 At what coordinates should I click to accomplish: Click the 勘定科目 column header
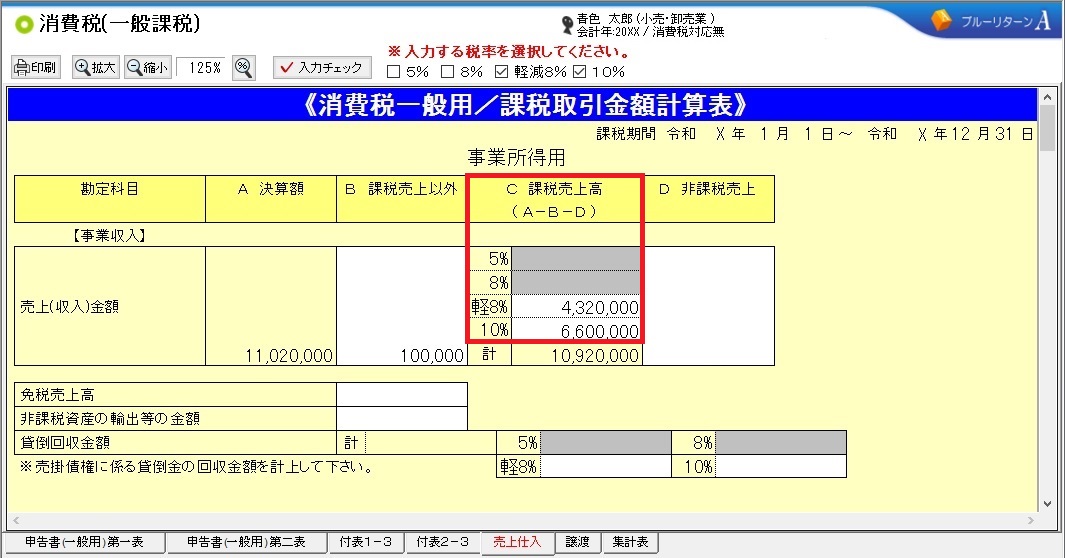tap(109, 199)
